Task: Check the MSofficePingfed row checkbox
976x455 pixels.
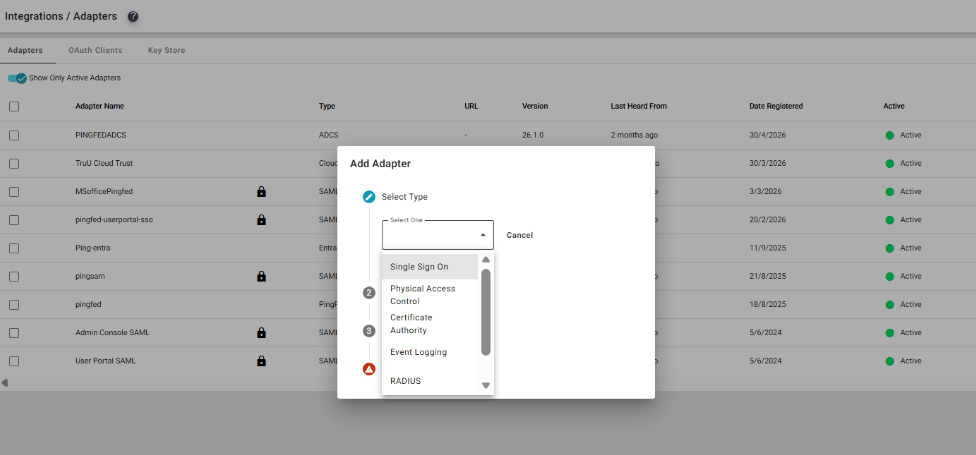Action: pyautogui.click(x=14, y=192)
